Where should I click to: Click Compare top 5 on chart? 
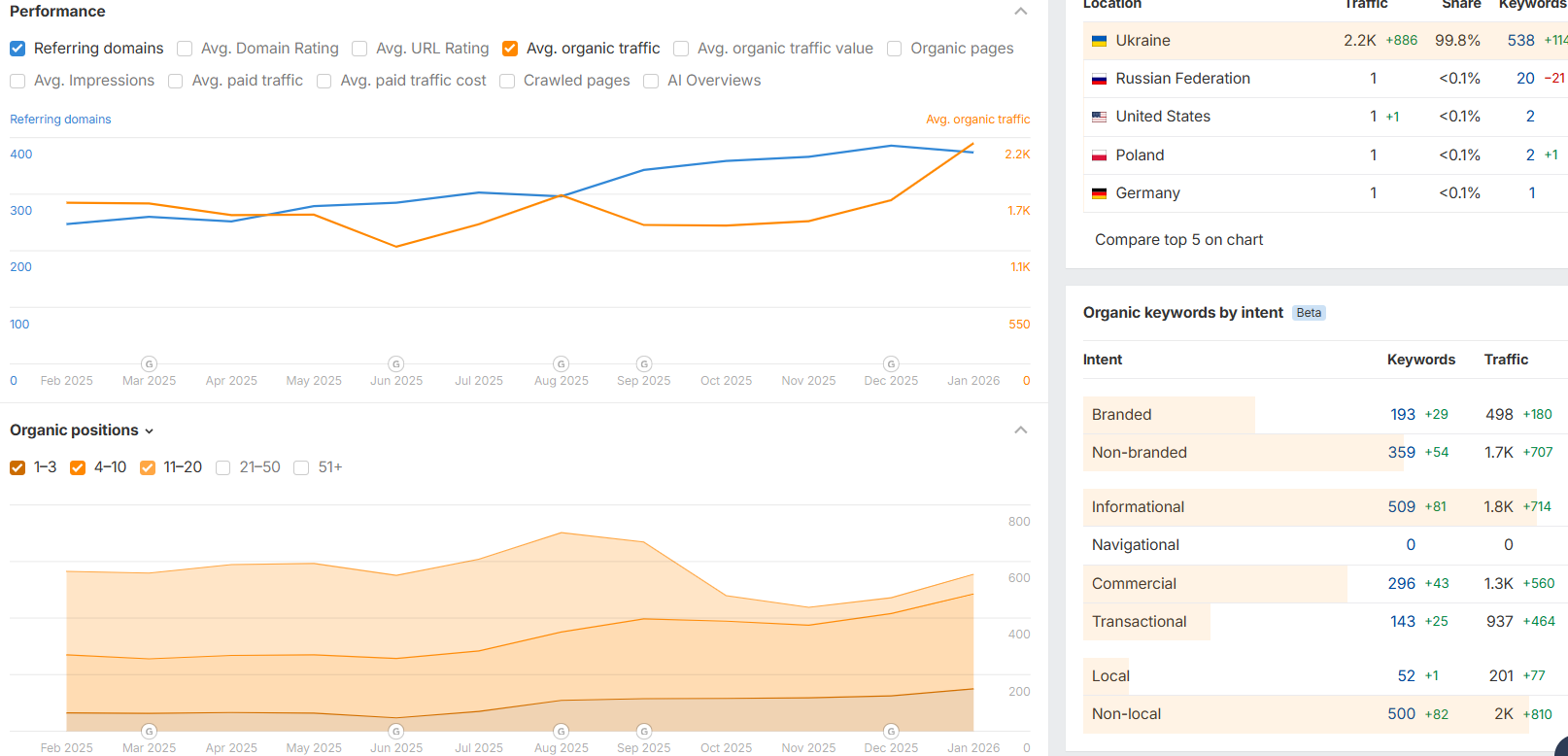click(1178, 240)
